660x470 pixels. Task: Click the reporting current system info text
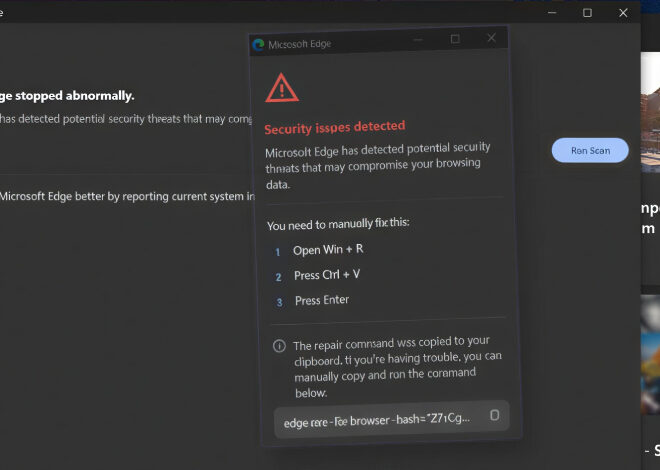pos(127,196)
